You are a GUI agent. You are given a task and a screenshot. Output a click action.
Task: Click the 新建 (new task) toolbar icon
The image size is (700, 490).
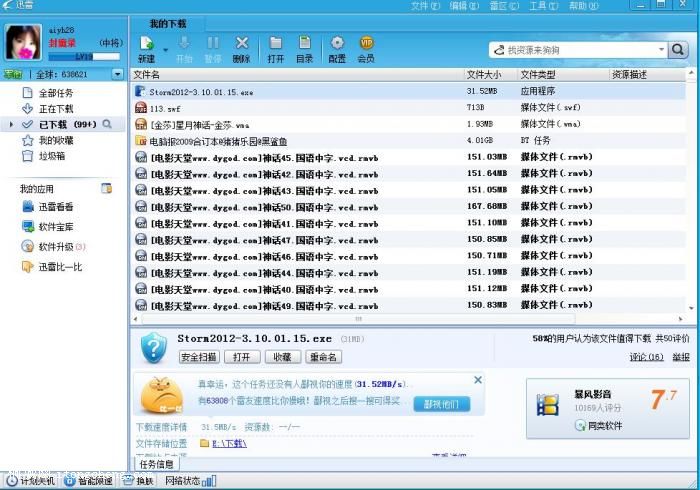145,44
